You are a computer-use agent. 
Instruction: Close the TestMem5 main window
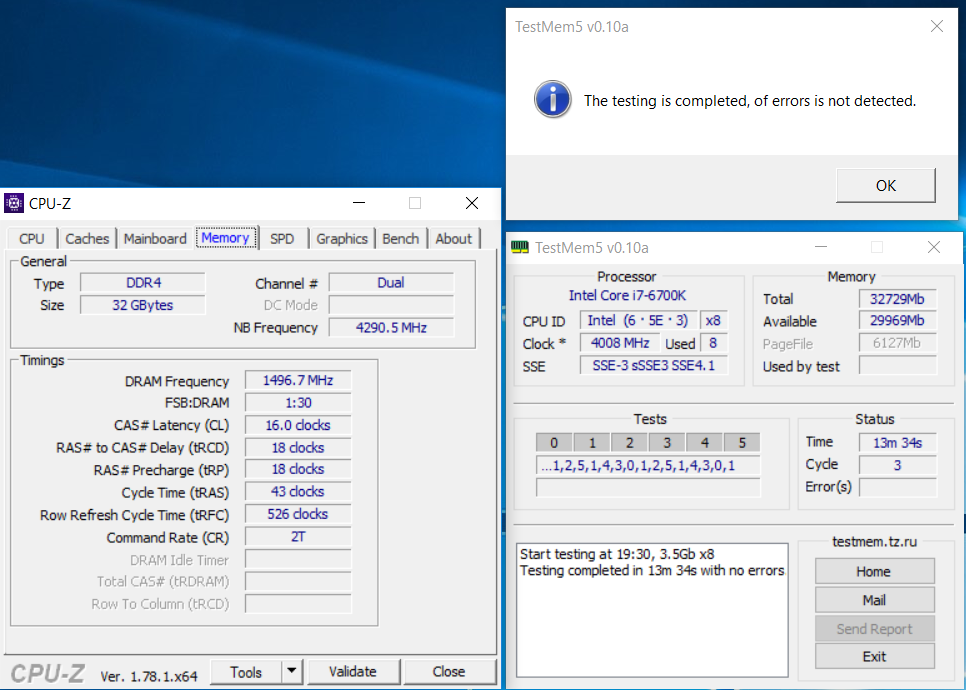934,247
